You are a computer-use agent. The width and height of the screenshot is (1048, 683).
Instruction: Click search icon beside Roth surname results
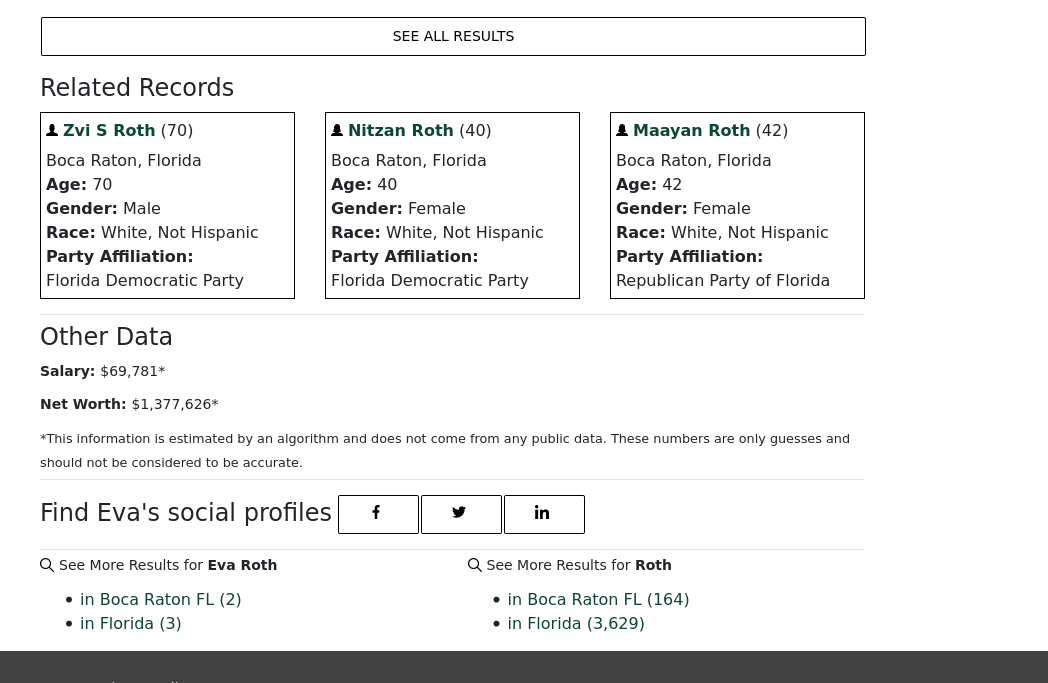coord(475,565)
